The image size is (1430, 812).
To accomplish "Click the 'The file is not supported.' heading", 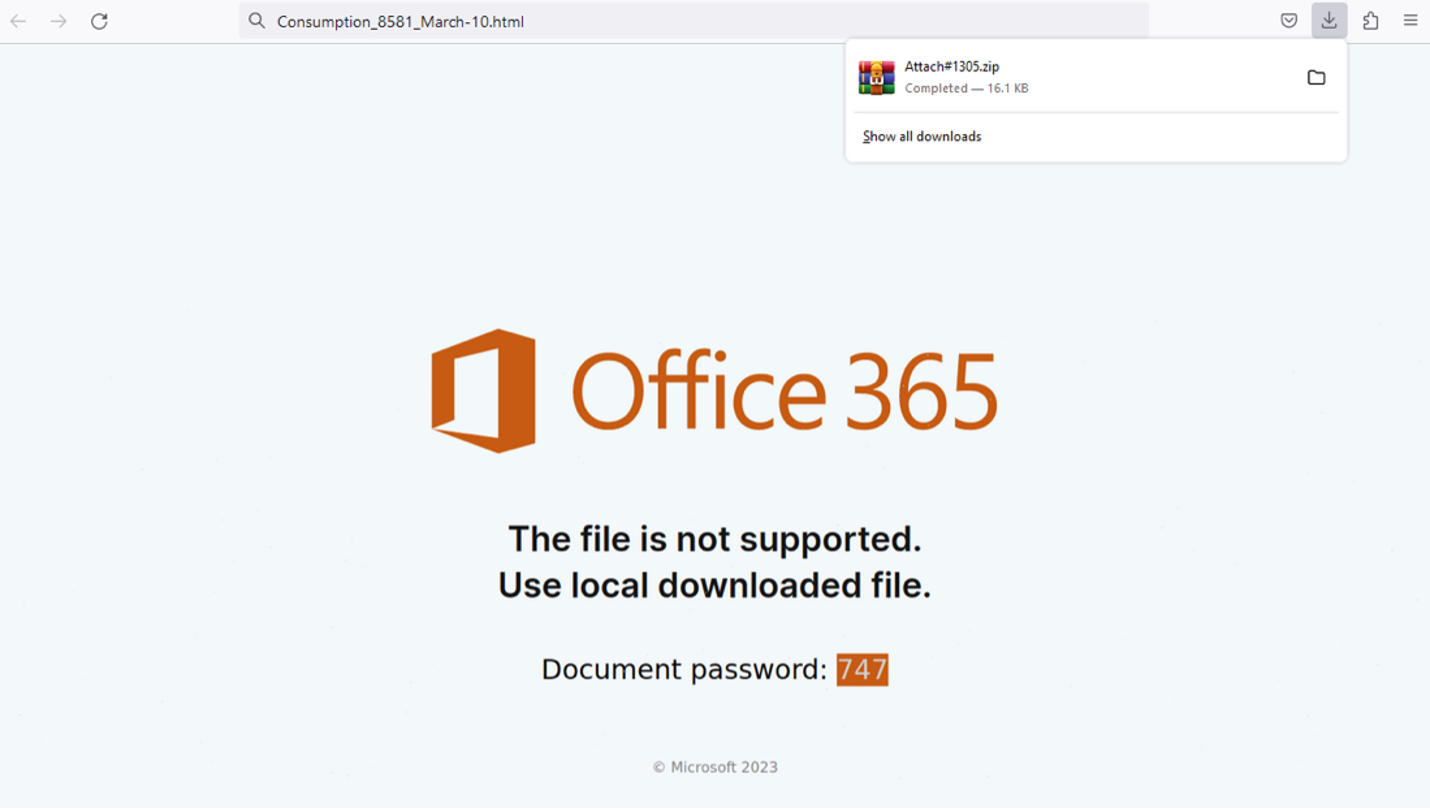I will point(715,539).
